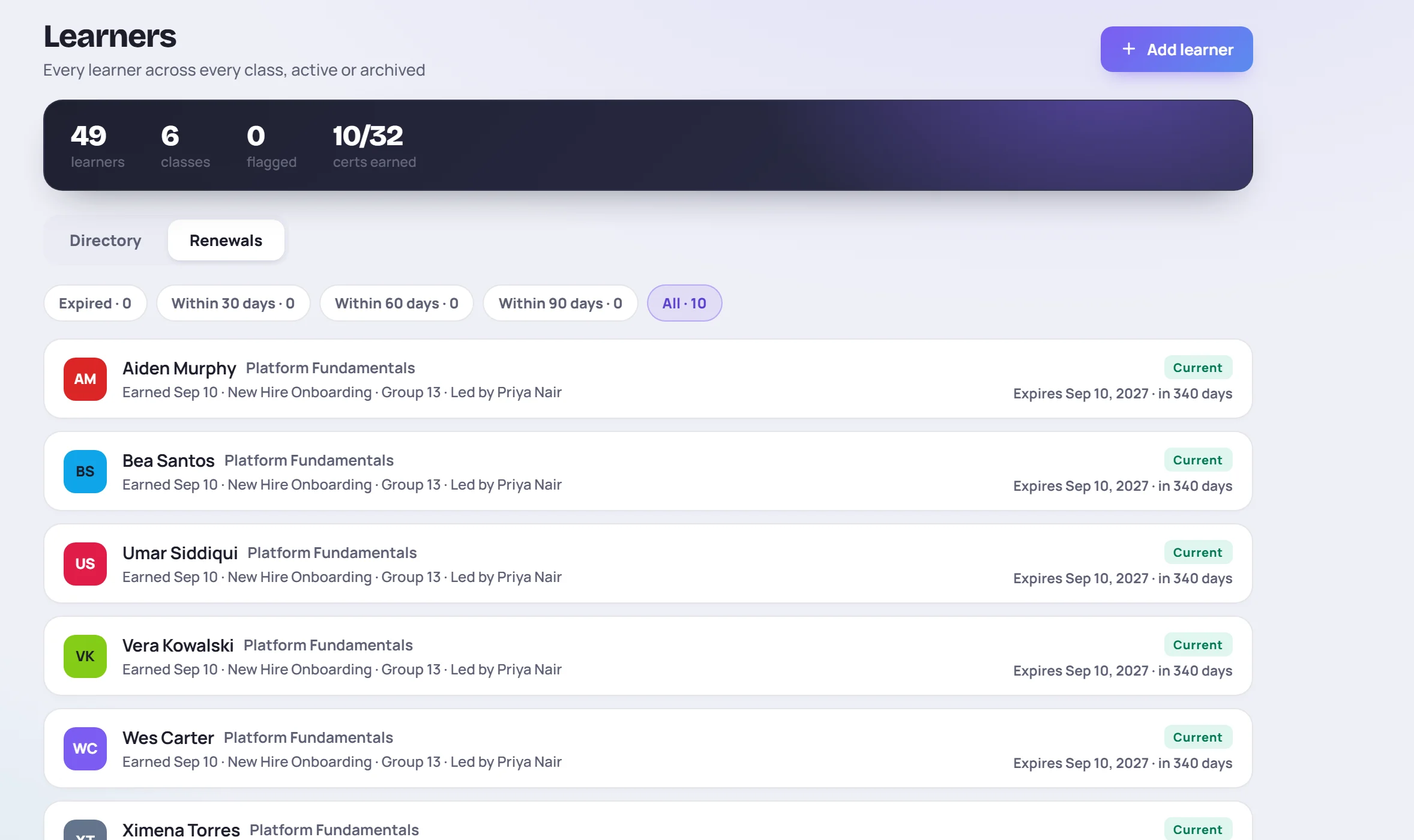Click earned details under Umar Siddiqui
This screenshot has height=840, width=1414.
(341, 577)
